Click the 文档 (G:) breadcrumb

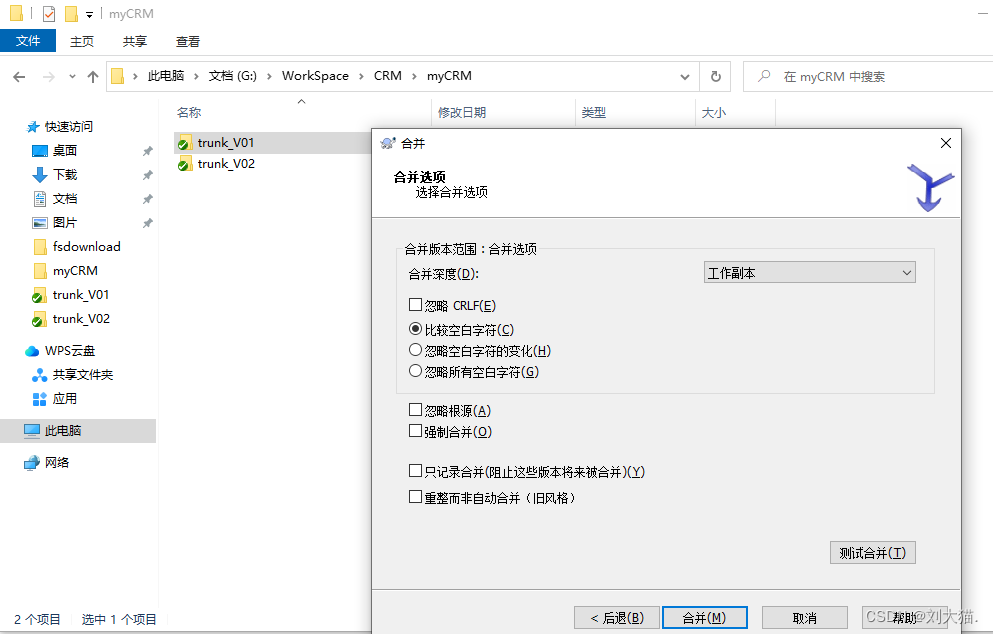point(232,76)
